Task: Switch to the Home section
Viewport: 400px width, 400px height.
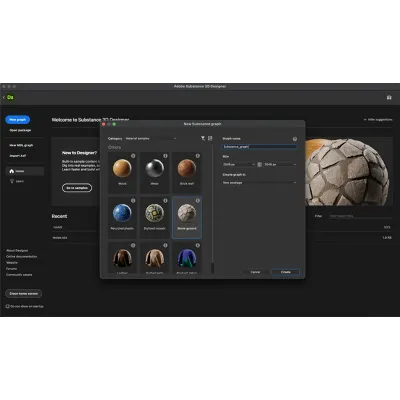Action: point(25,171)
